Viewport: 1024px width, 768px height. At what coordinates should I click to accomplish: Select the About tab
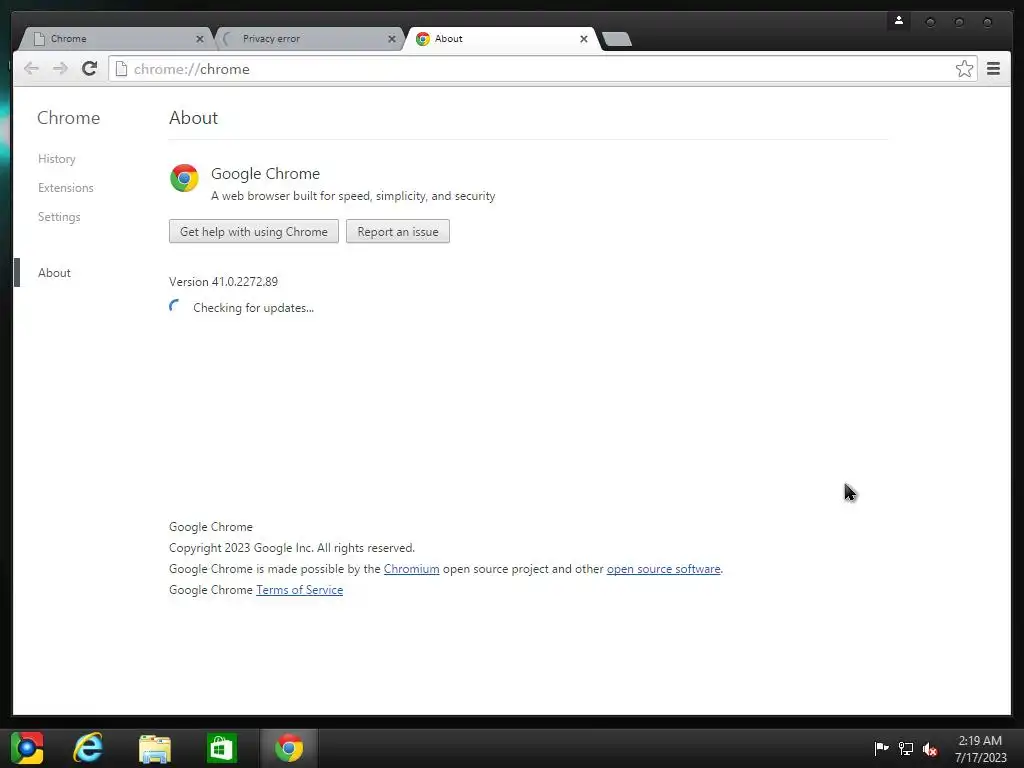(x=500, y=39)
